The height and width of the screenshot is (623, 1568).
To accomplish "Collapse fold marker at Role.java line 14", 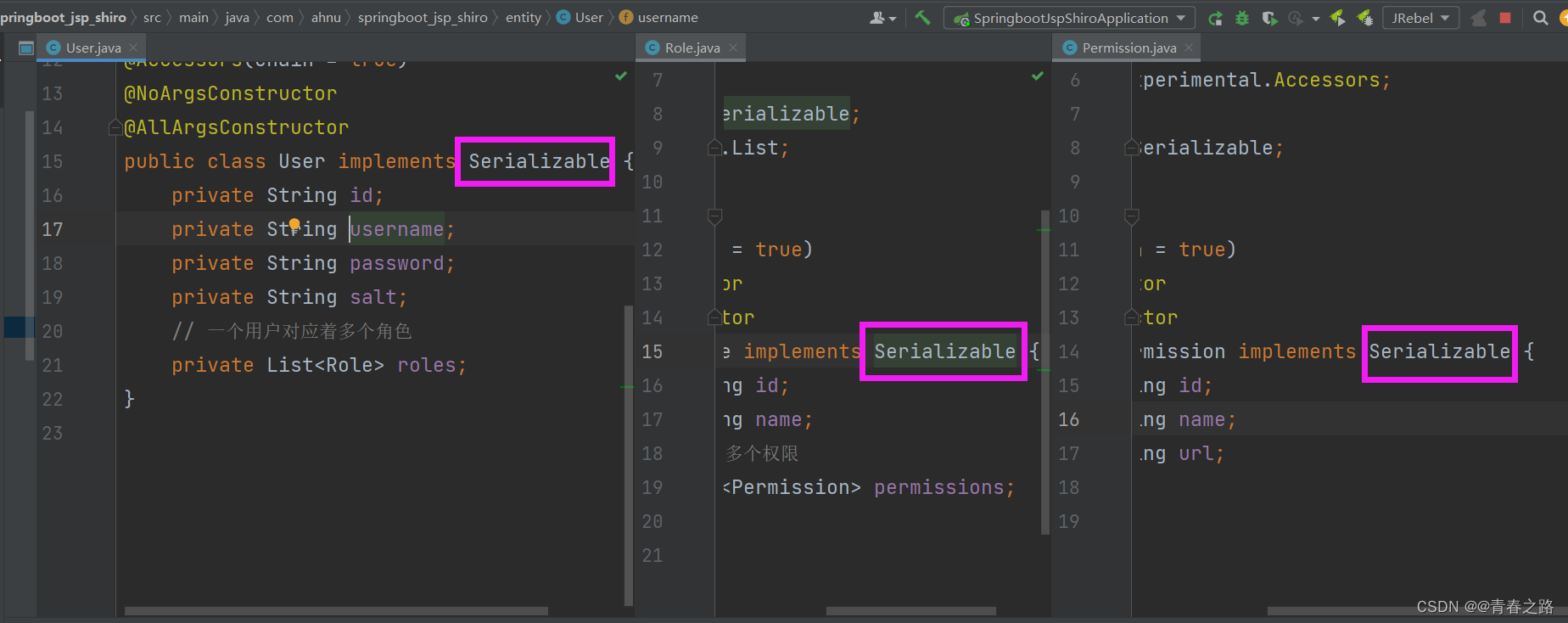I will click(714, 317).
